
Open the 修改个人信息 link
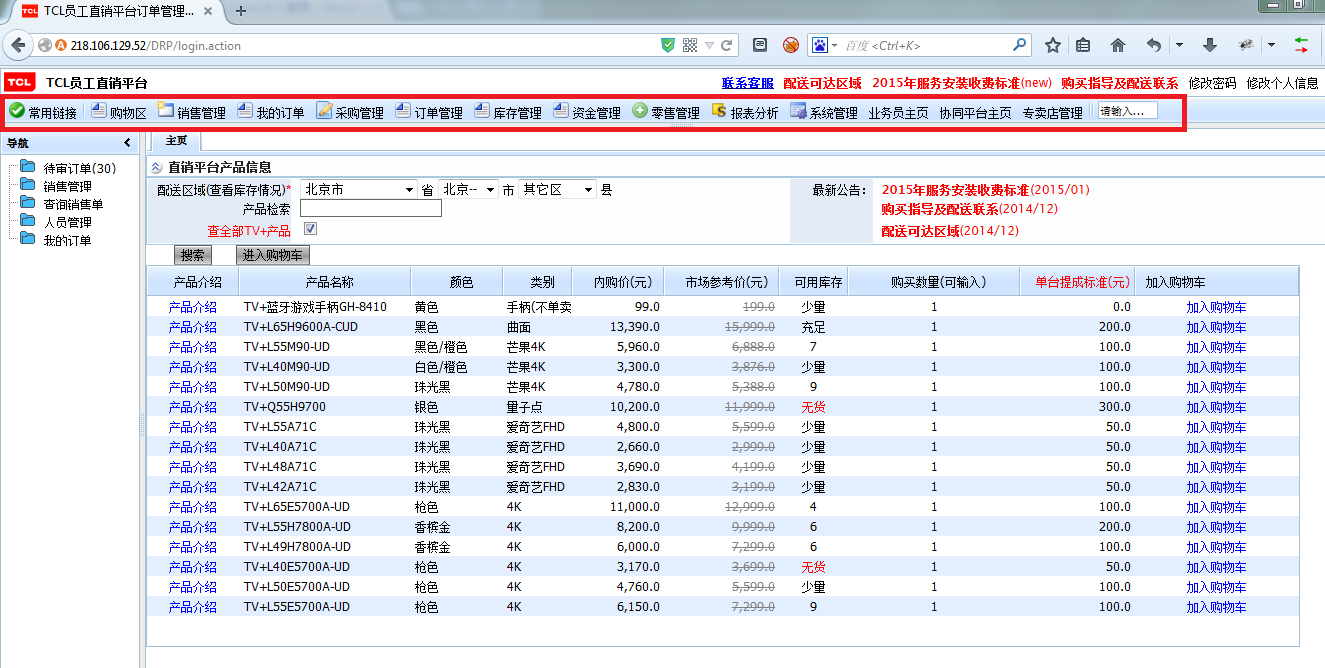click(x=1282, y=83)
